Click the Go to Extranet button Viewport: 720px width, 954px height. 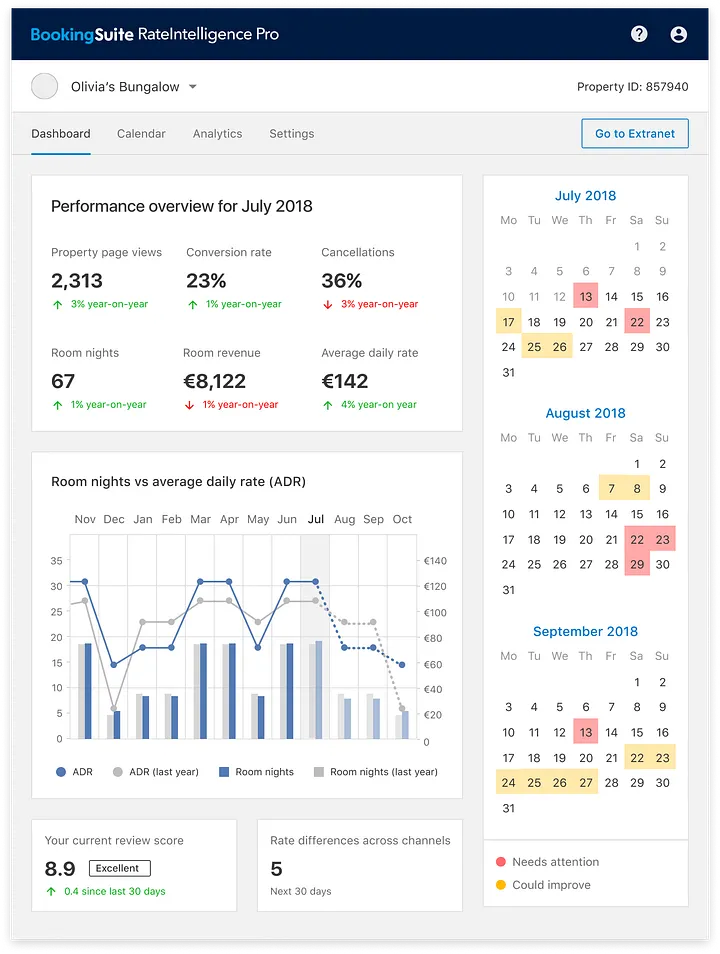(x=635, y=134)
